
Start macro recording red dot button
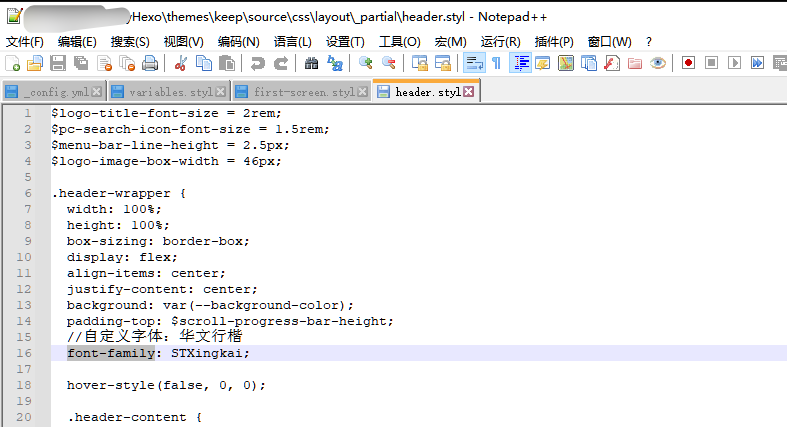click(688, 63)
